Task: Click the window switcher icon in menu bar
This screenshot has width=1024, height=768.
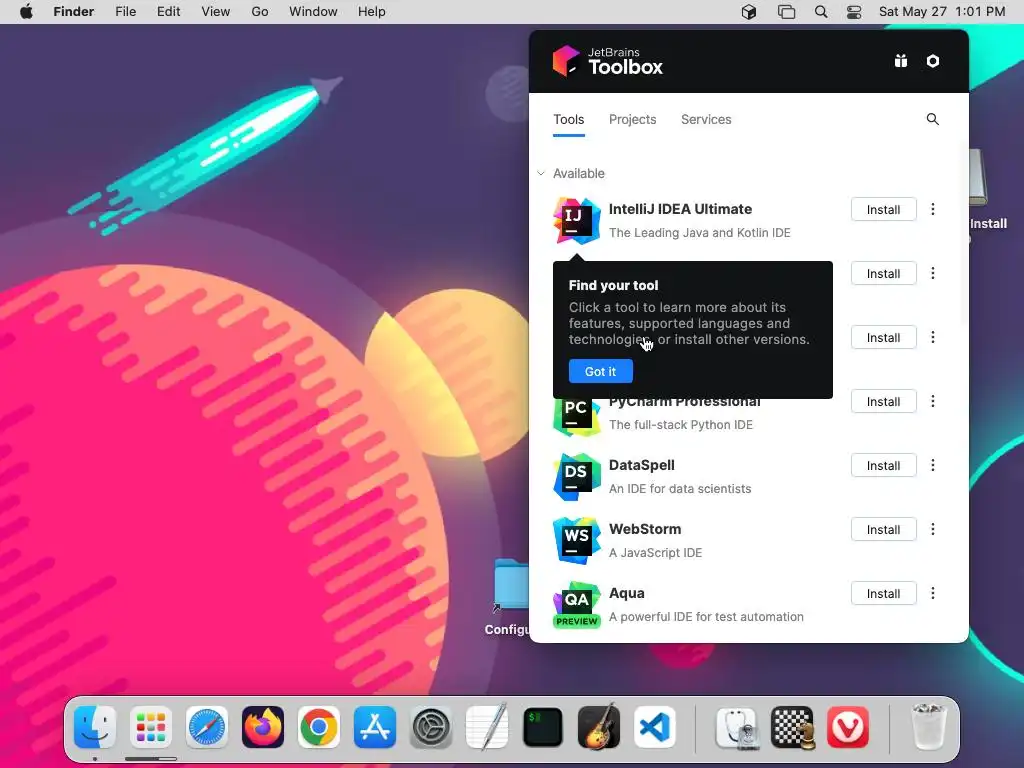Action: tap(786, 12)
